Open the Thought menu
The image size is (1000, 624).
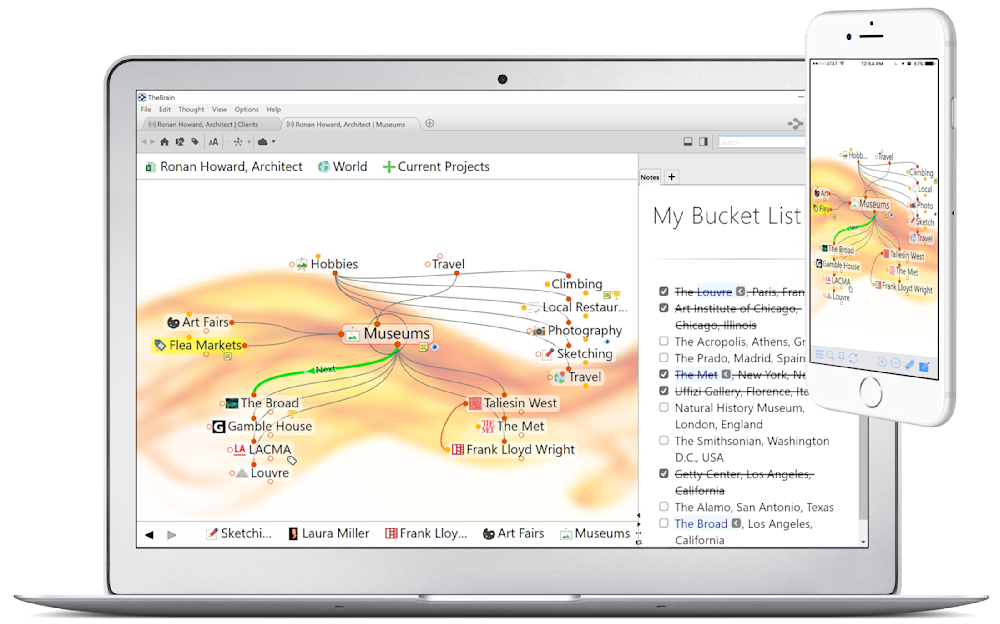click(x=191, y=109)
